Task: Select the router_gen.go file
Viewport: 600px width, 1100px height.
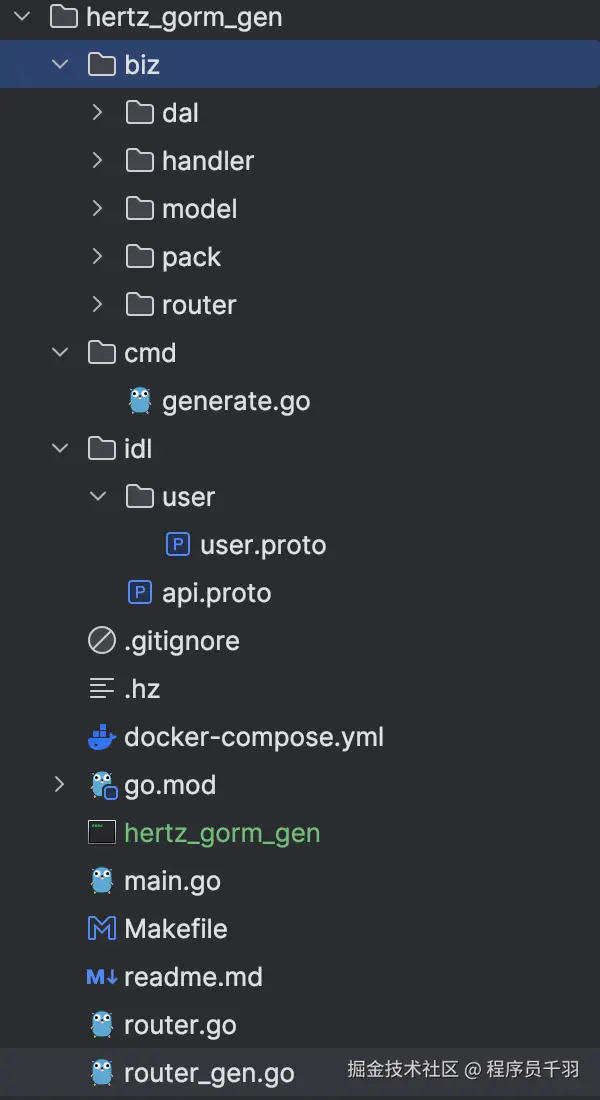Action: click(x=209, y=1073)
